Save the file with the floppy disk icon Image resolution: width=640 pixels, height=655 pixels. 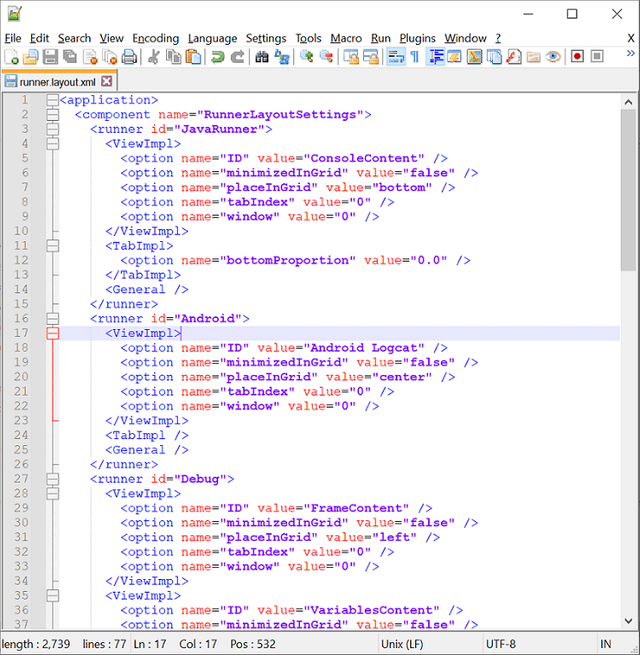(51, 57)
